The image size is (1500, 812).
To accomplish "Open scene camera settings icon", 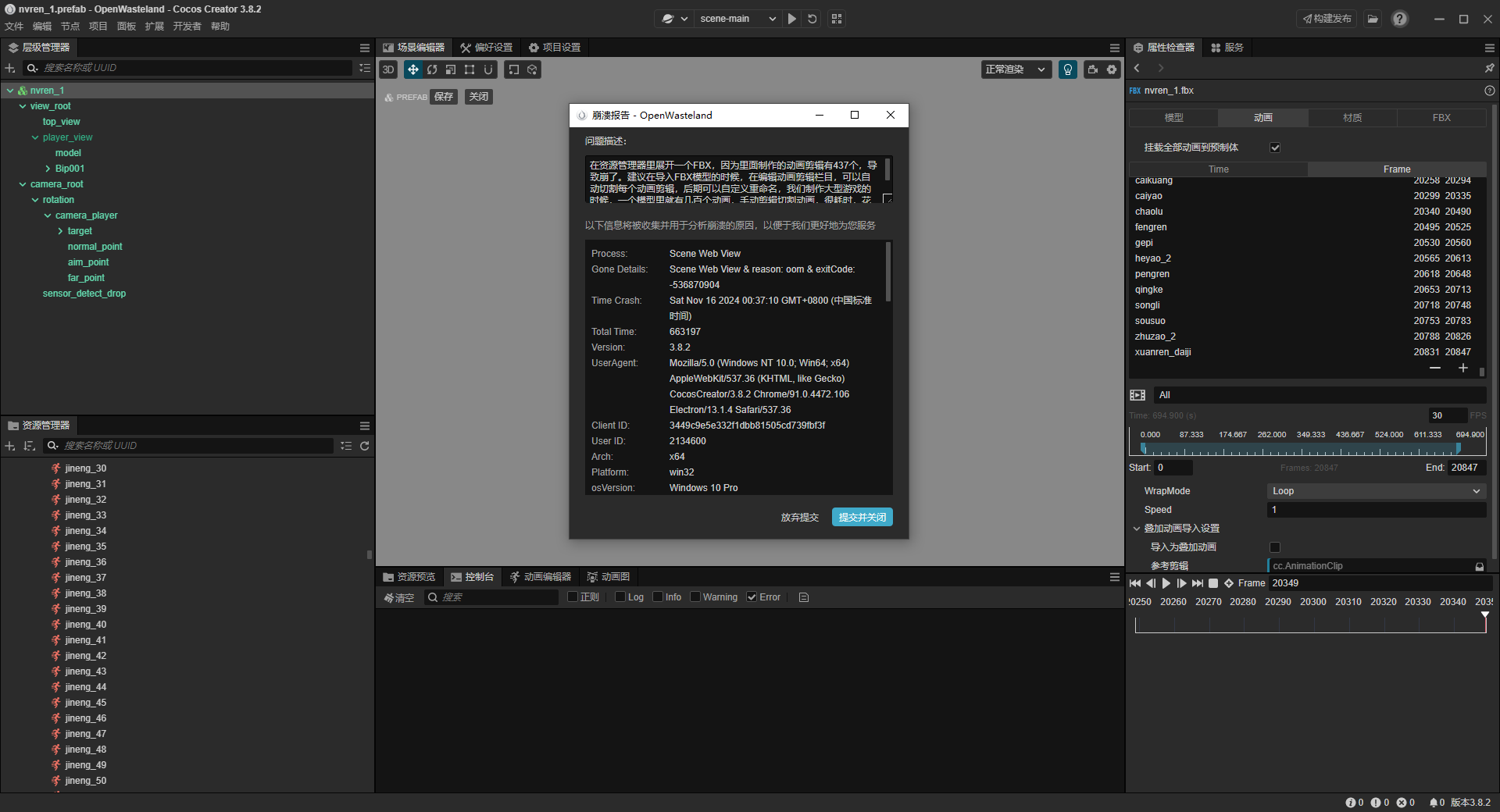I will click(x=1093, y=69).
